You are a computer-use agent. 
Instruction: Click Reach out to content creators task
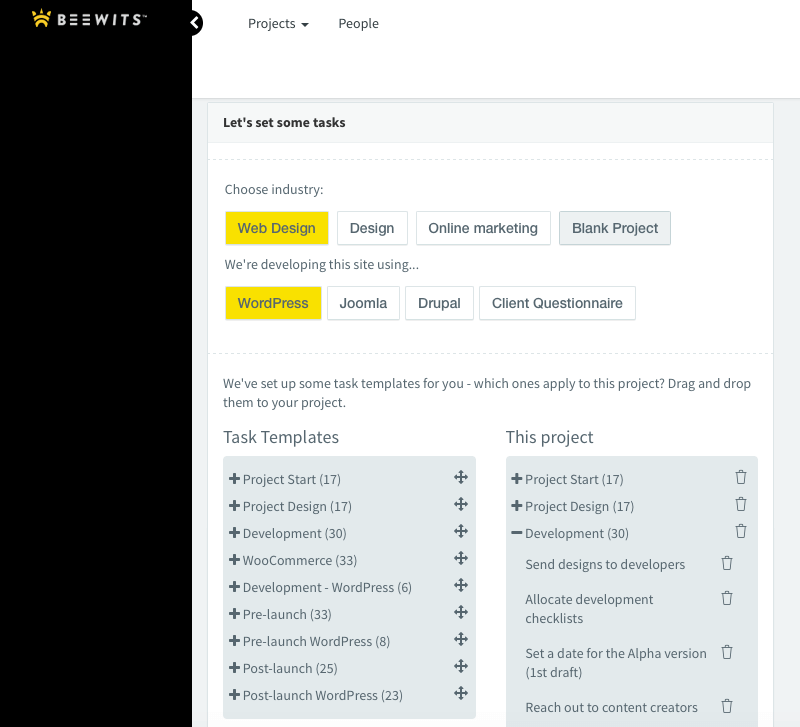[x=611, y=707]
